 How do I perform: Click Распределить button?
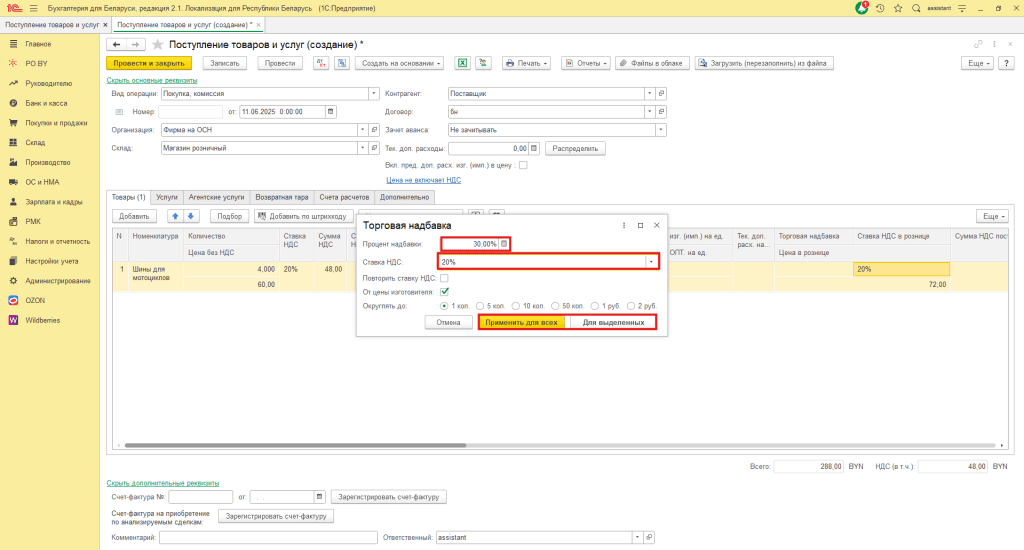click(575, 148)
